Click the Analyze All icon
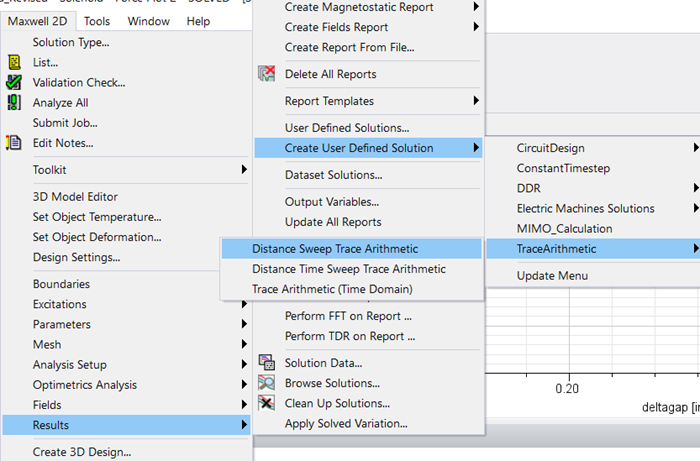700x461 pixels. [14, 103]
